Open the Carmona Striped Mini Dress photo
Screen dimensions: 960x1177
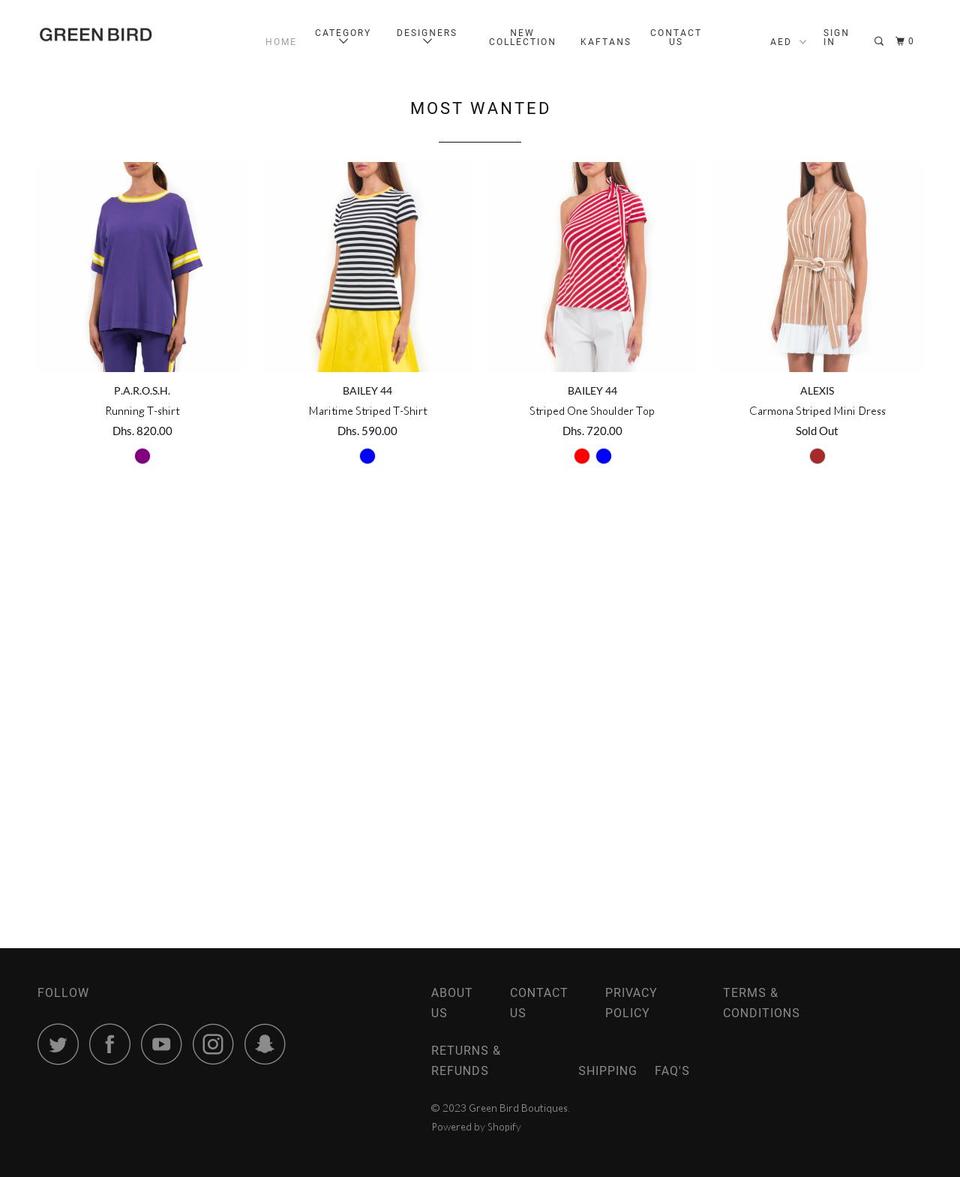(x=817, y=266)
